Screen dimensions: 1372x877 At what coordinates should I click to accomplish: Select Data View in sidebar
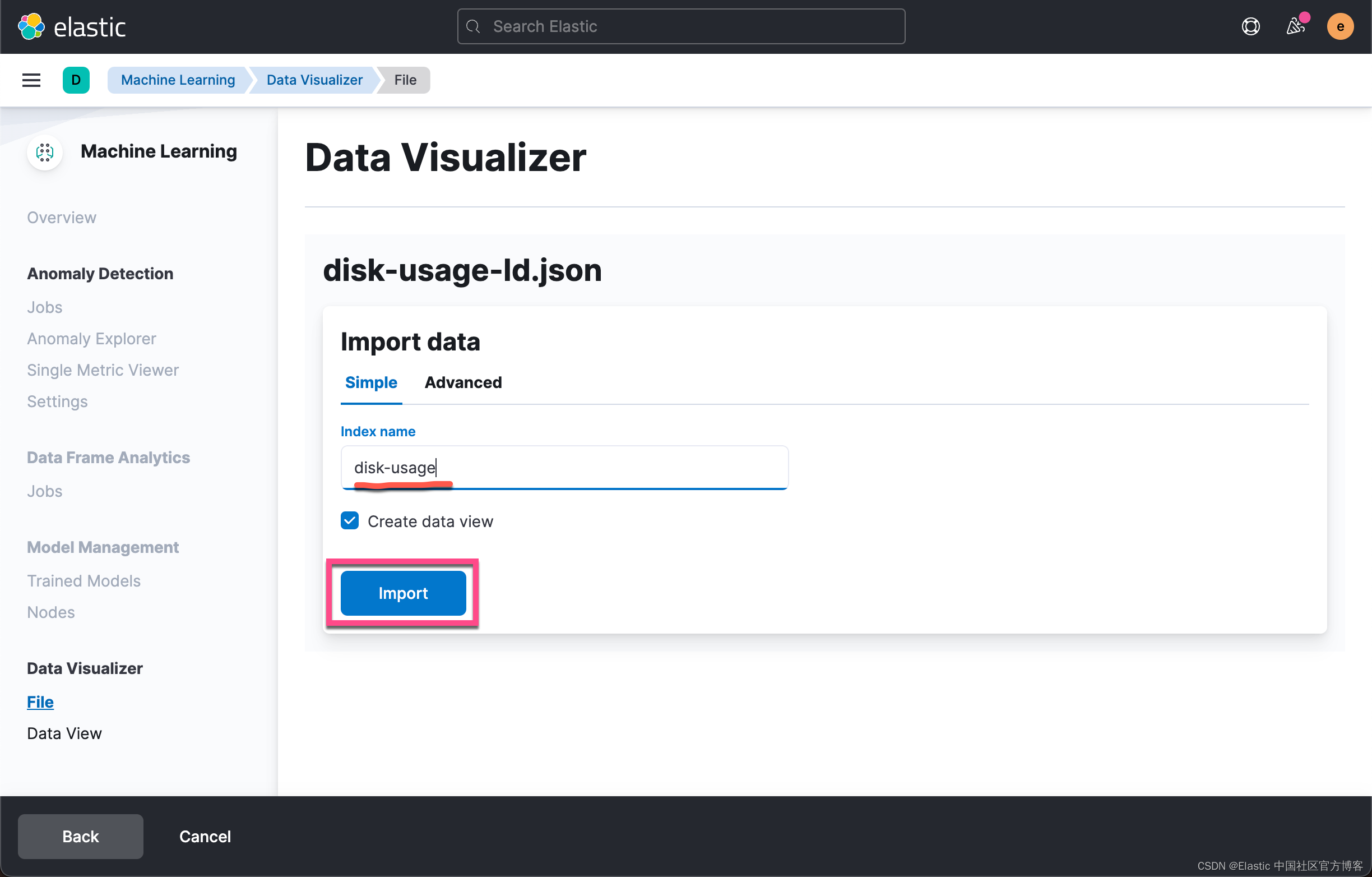[64, 733]
